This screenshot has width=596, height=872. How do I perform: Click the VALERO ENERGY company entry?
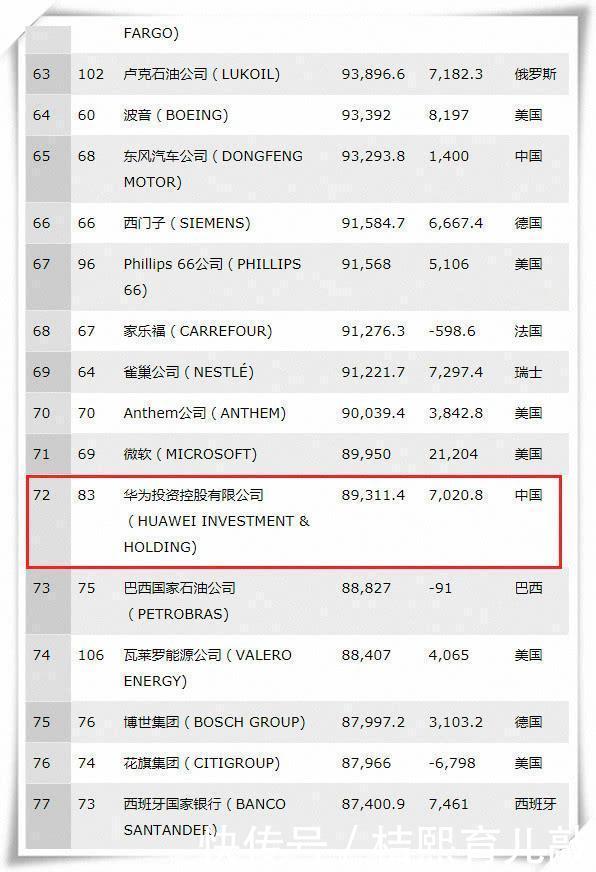207,668
